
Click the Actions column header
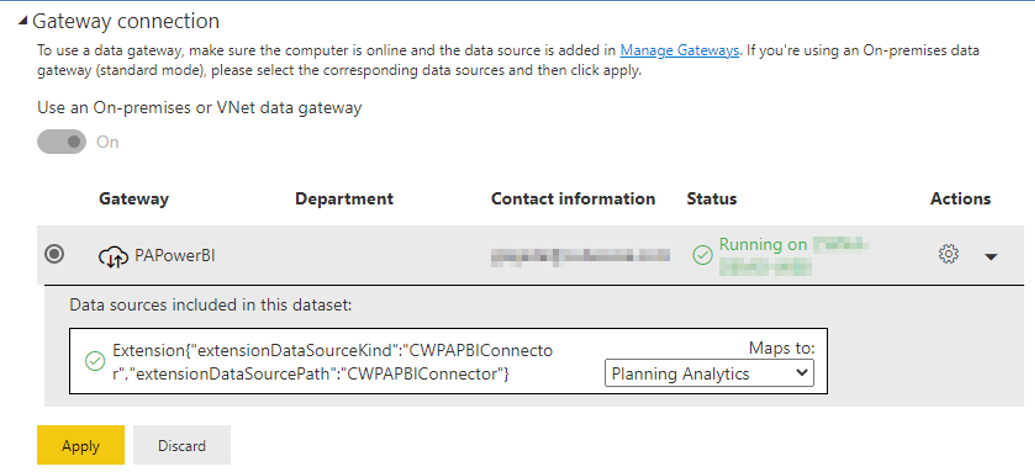(960, 199)
